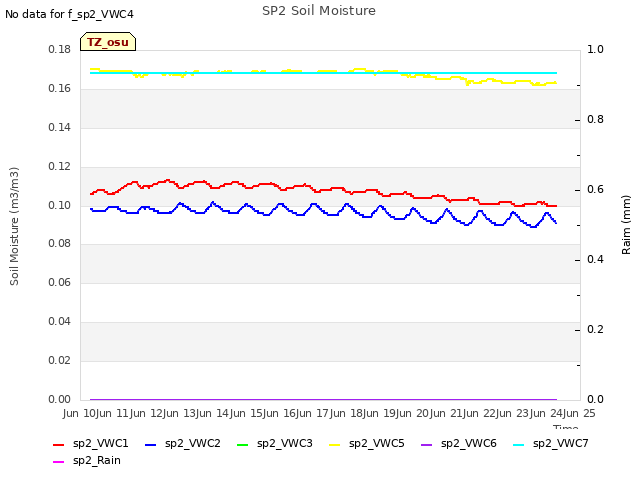640x480 pixels.
Task: Click the purple line at zero
Action: (322, 399)
